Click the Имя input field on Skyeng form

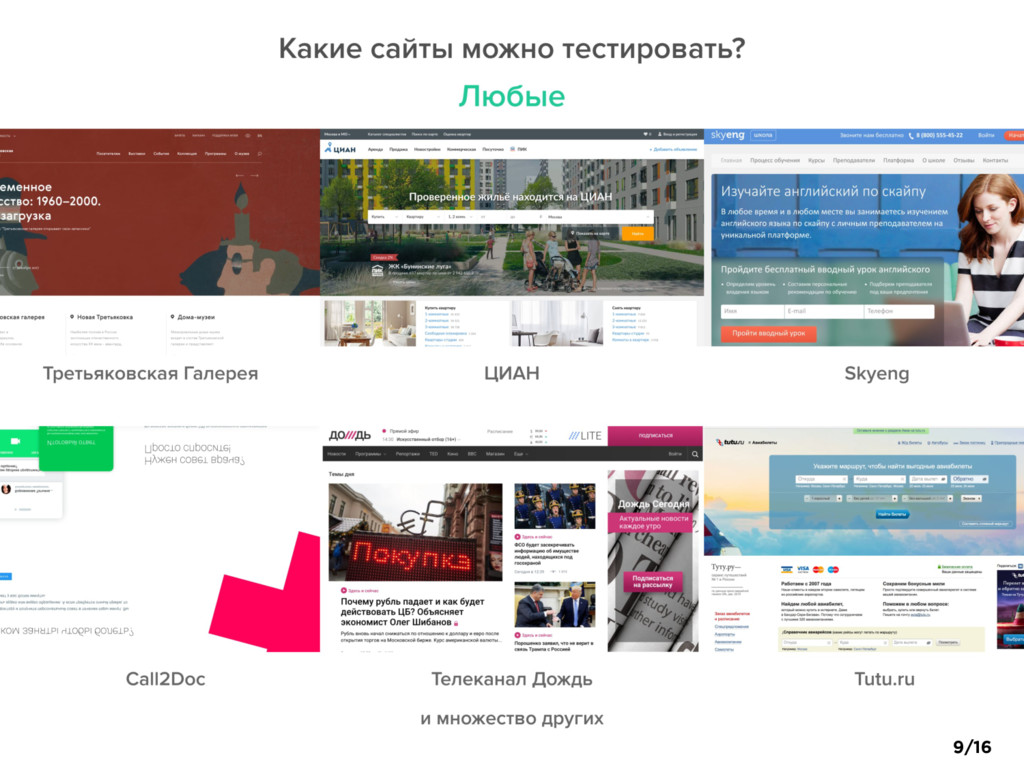(x=752, y=312)
